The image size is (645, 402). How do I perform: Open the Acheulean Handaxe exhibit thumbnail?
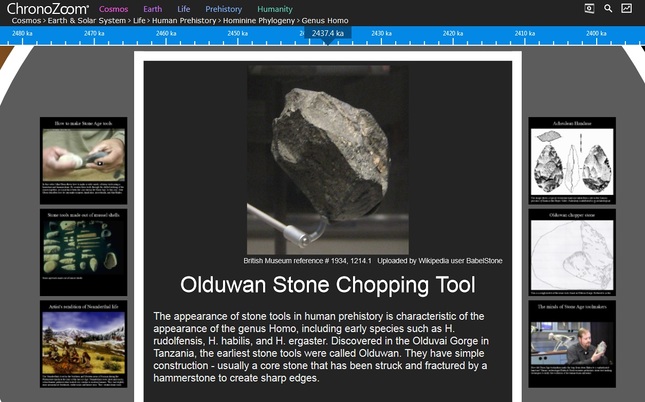(x=572, y=159)
